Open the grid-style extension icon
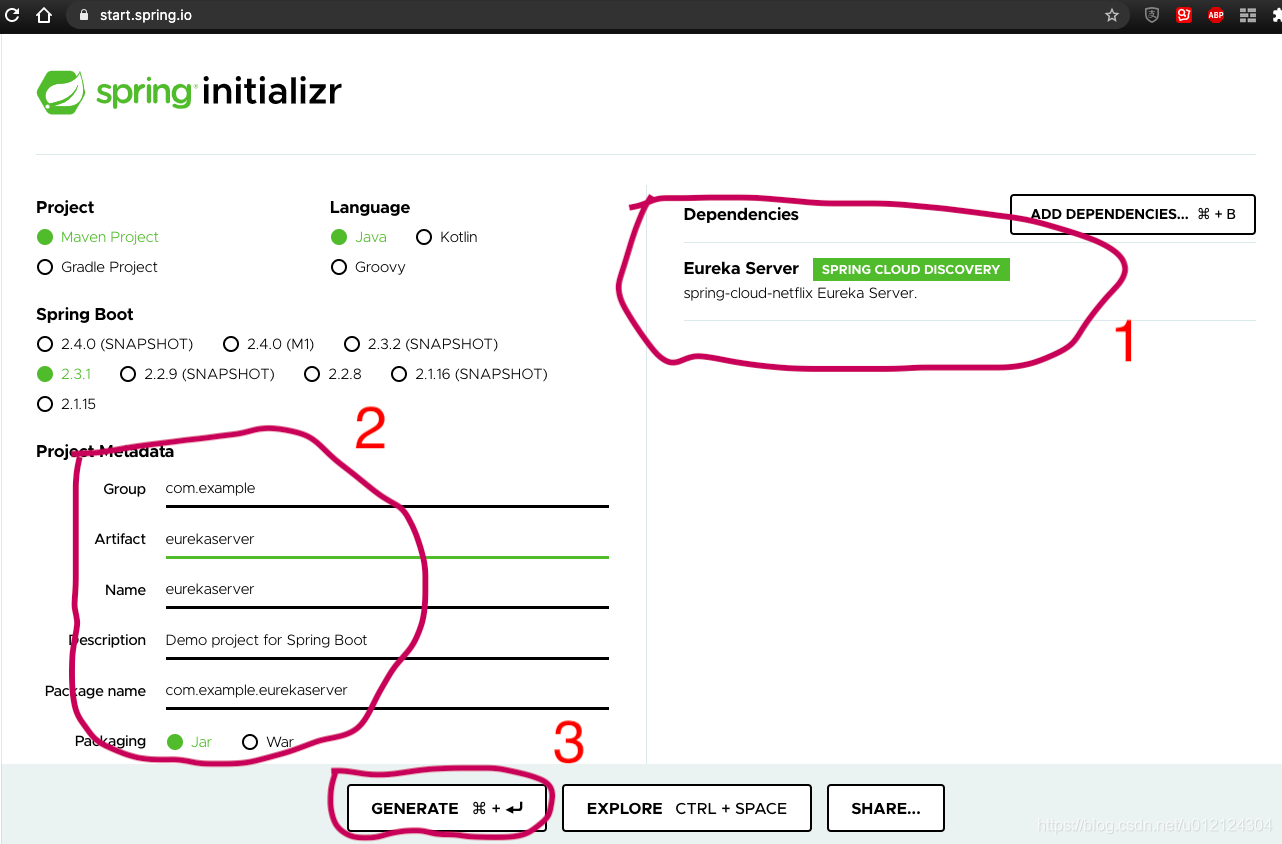The height and width of the screenshot is (844, 1282). (x=1247, y=15)
